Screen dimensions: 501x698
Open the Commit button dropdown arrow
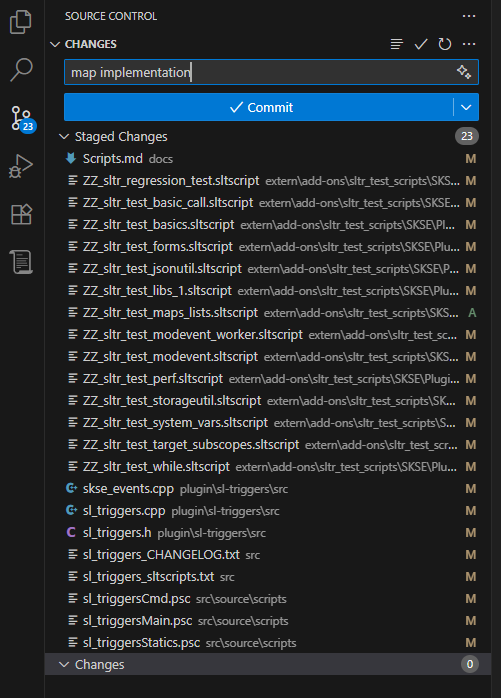click(466, 107)
